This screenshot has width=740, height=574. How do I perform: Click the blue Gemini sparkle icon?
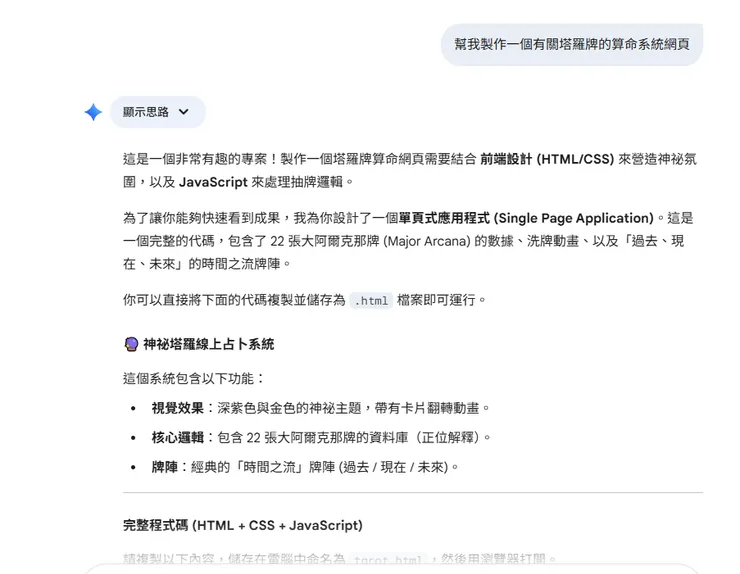tap(93, 112)
